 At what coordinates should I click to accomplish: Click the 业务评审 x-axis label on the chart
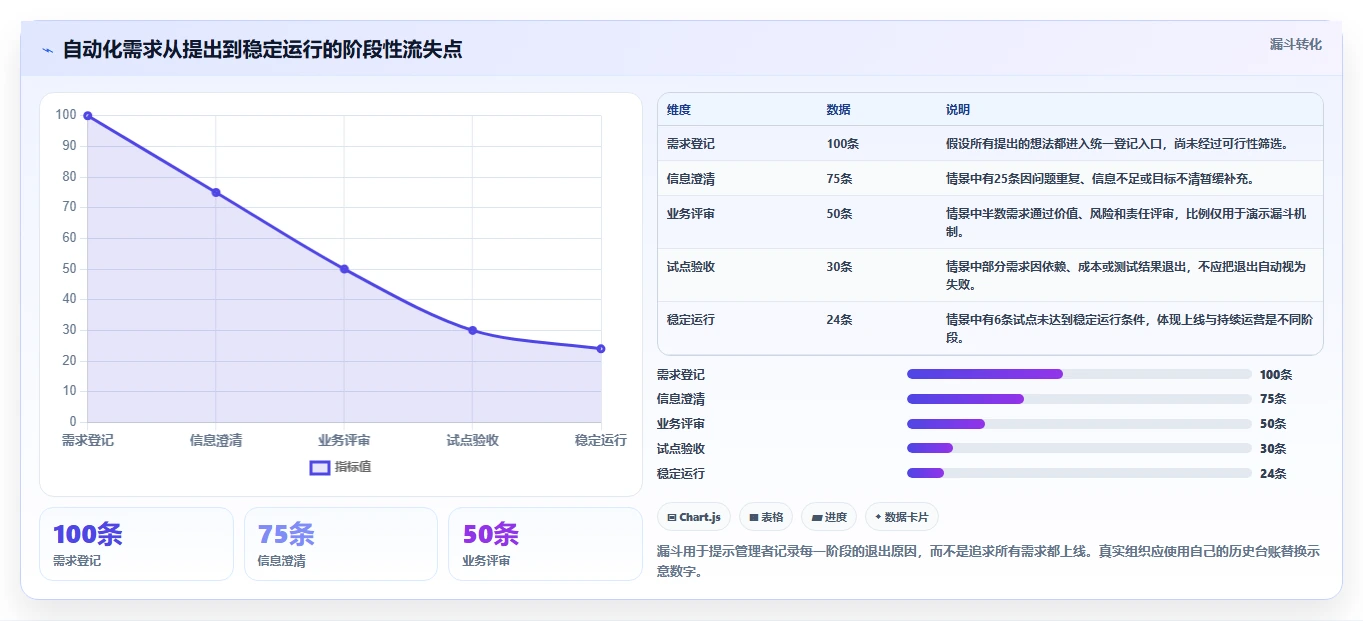point(344,440)
